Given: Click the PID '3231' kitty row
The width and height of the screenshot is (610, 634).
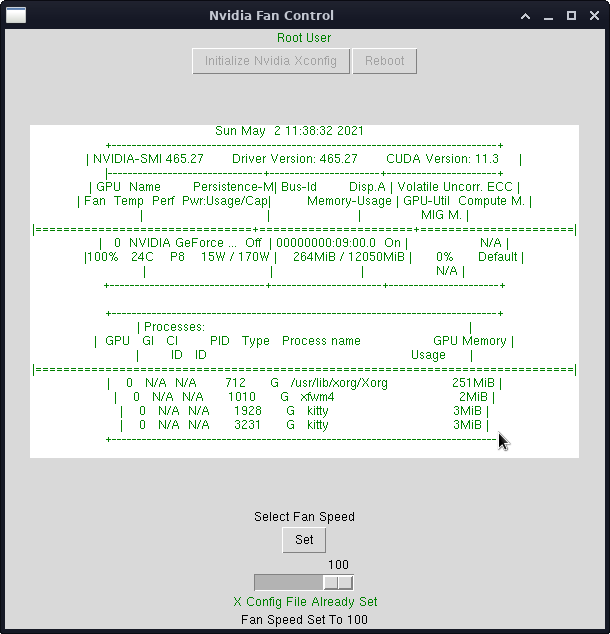Looking at the screenshot, I should click(247, 425).
